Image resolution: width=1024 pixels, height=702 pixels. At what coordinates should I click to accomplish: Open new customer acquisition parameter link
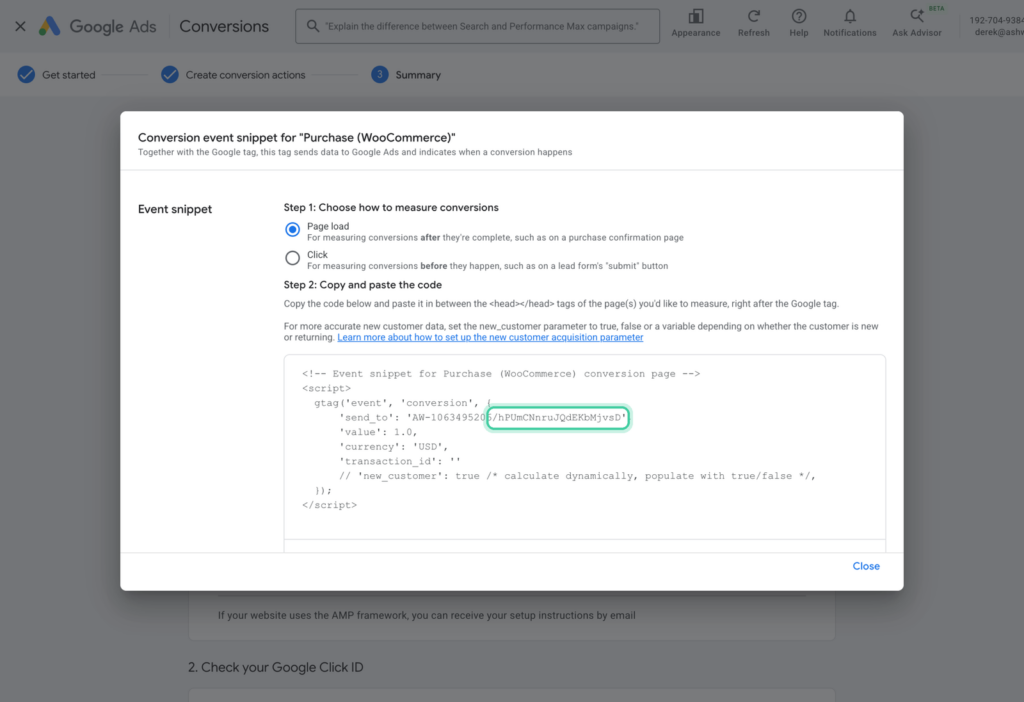(490, 338)
